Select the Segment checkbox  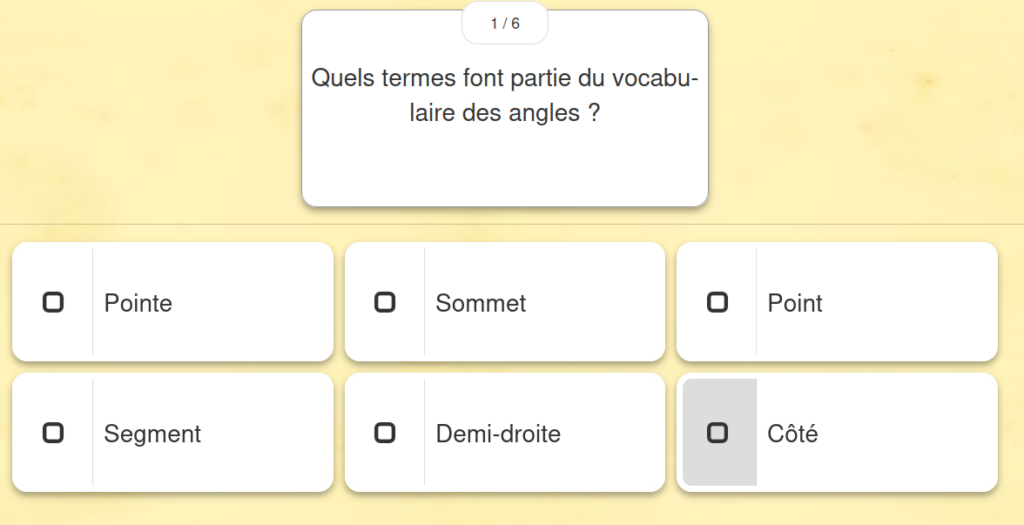53,433
